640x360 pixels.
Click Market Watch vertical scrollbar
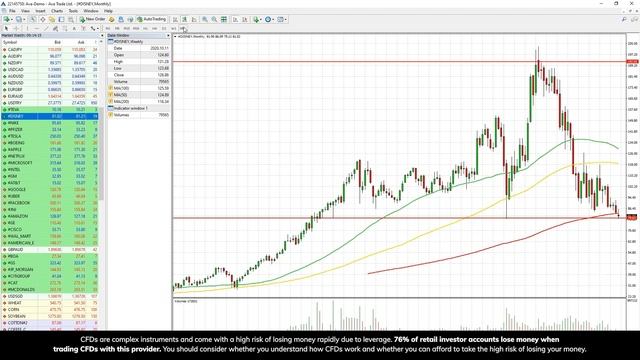coord(101,155)
